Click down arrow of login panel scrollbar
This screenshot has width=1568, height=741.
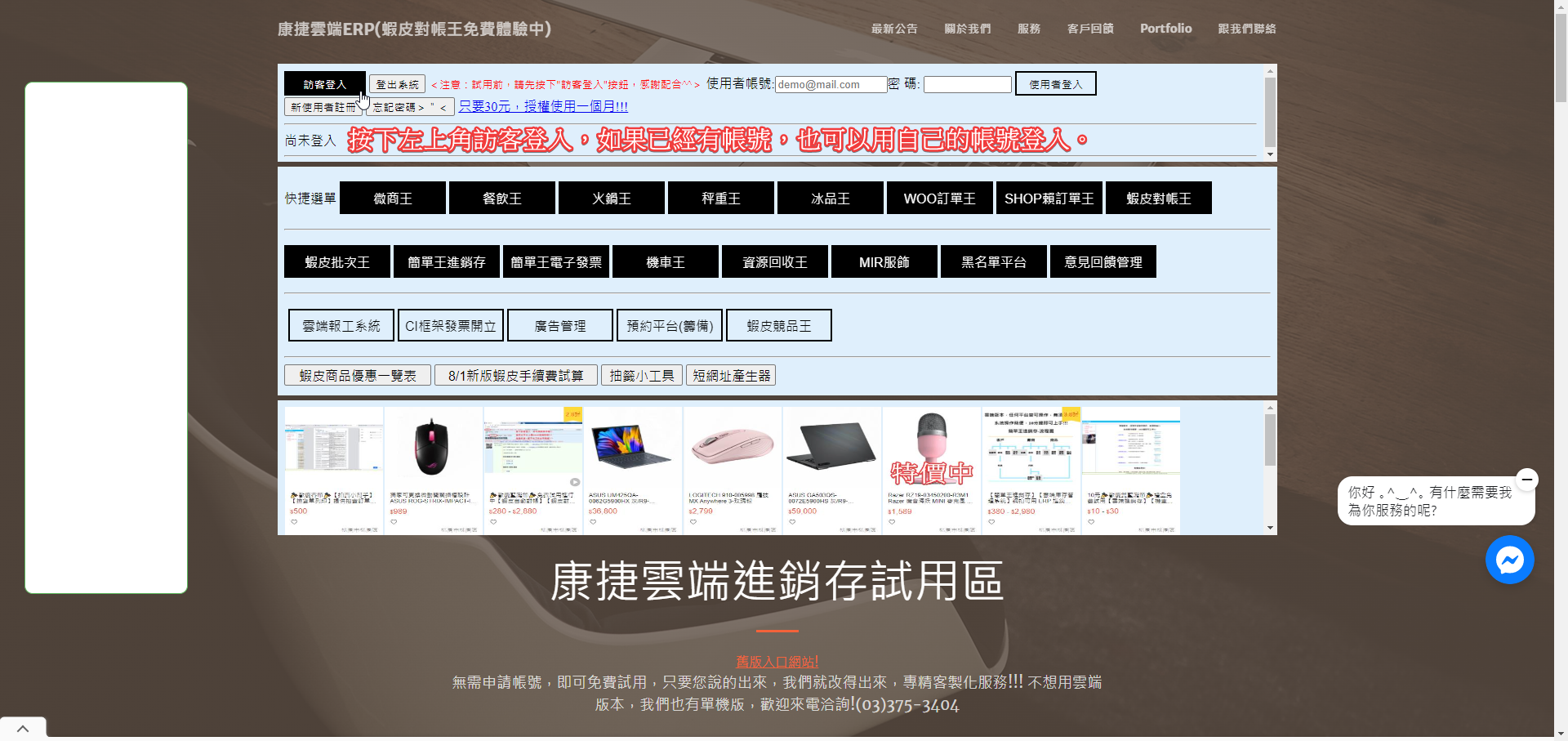pos(1270,154)
